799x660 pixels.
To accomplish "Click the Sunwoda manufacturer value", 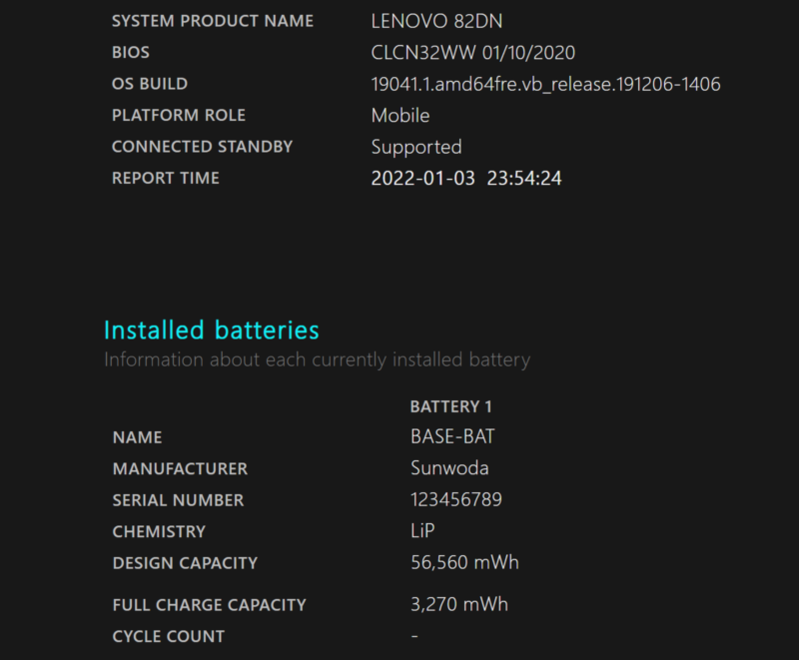I will pos(449,468).
